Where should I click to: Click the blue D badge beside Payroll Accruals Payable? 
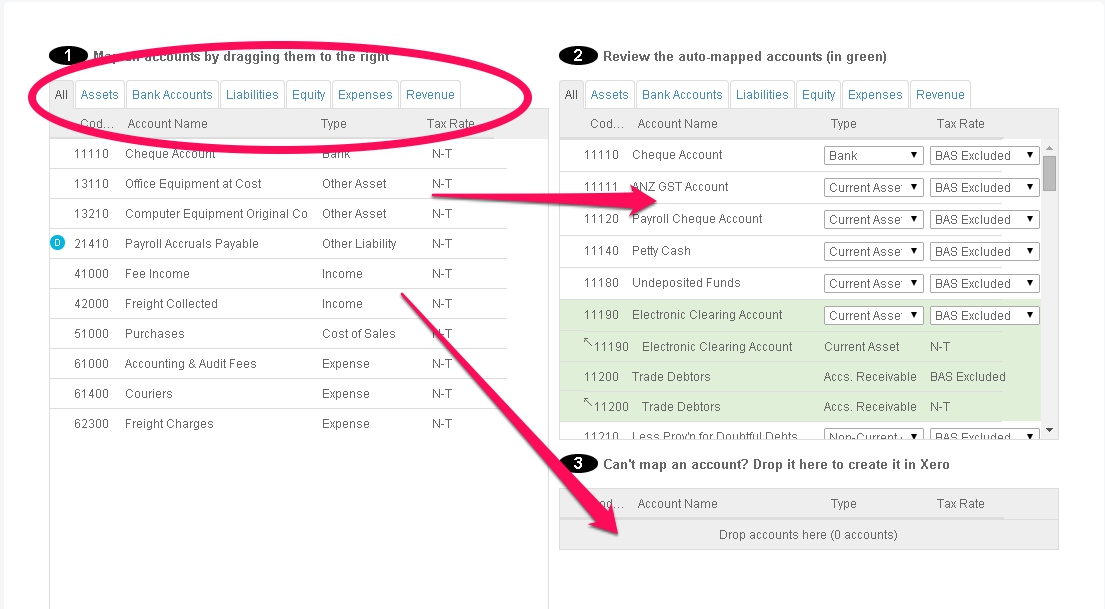coord(57,244)
